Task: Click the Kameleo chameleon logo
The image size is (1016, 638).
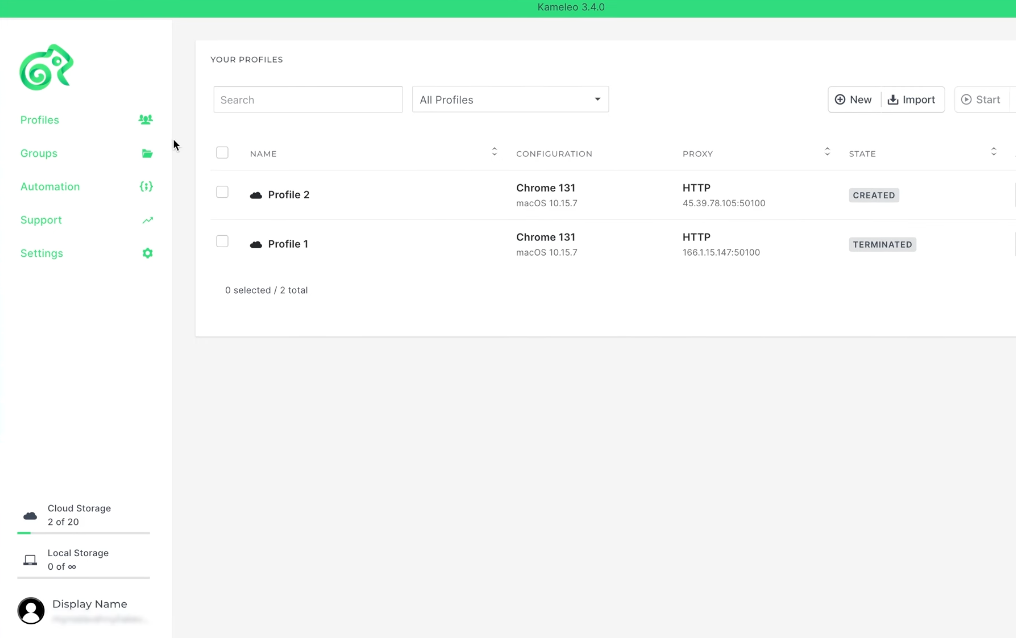Action: point(46,67)
